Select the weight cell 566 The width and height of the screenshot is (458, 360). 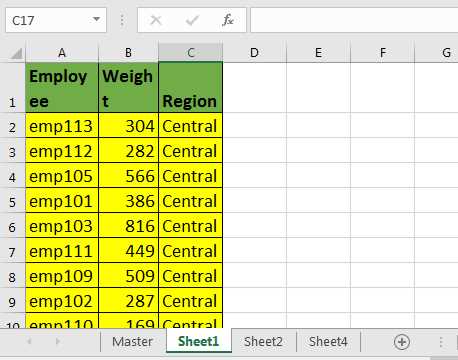point(129,176)
